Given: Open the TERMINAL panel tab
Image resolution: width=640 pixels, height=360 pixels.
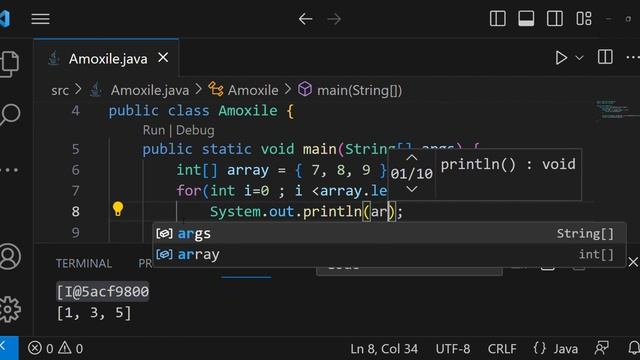Looking at the screenshot, I should coord(84,264).
